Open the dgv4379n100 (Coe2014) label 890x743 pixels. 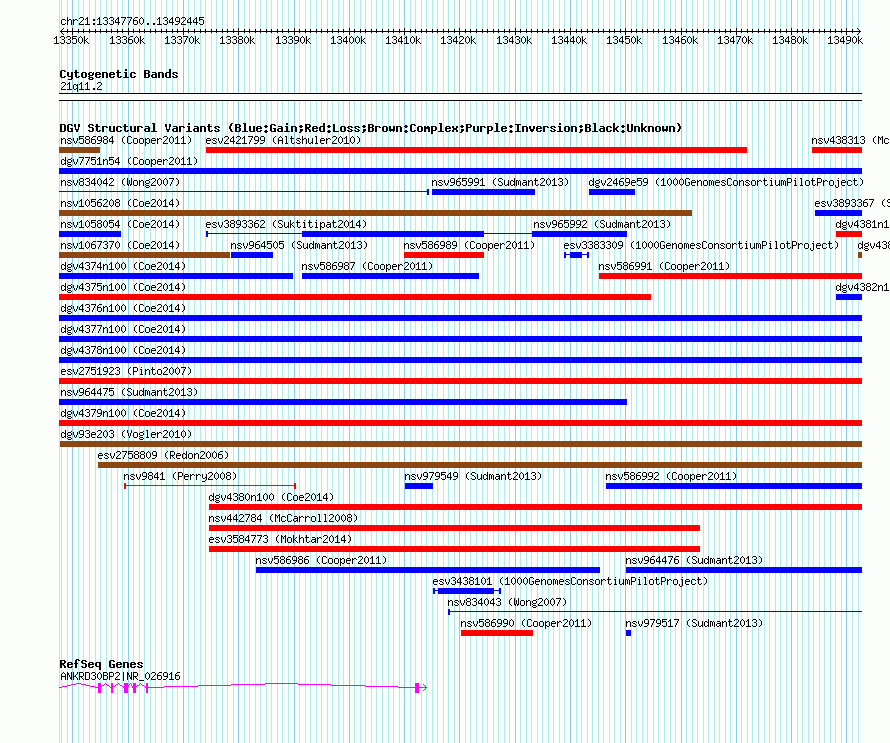coord(123,413)
